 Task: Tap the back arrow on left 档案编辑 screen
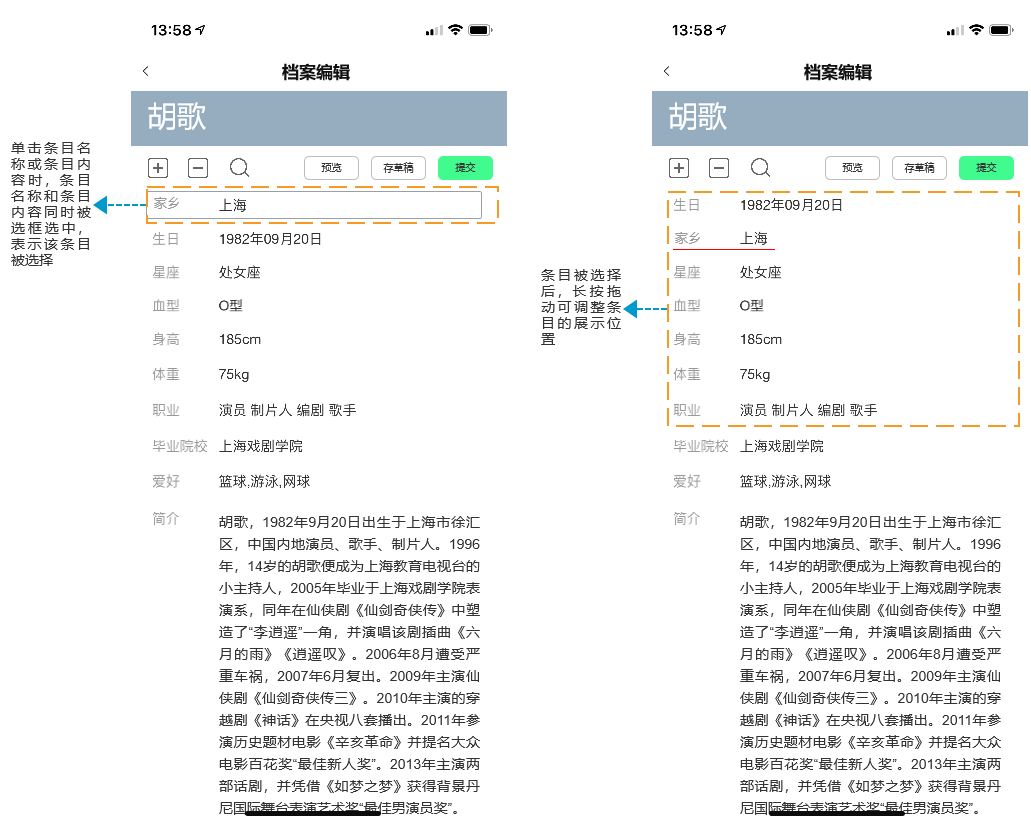145,71
